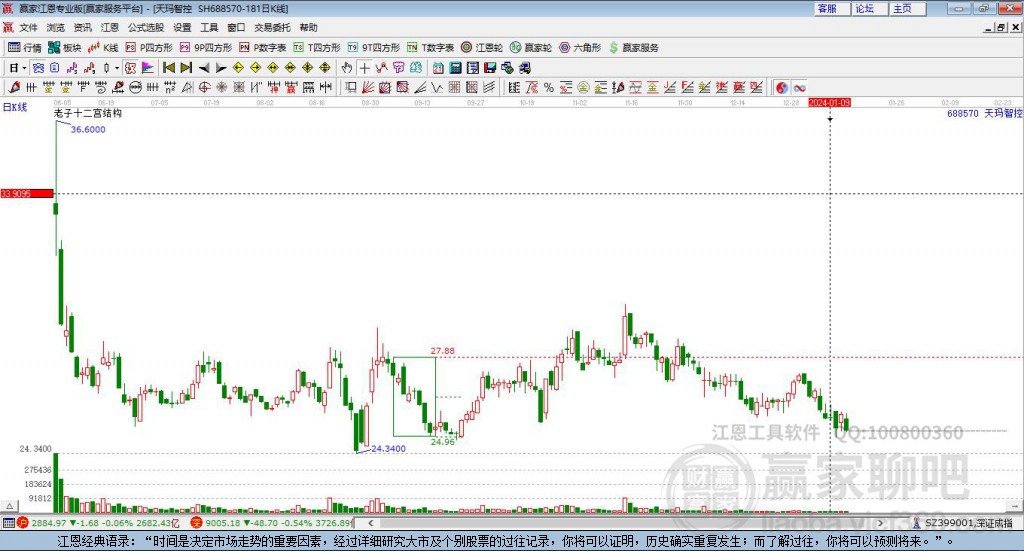Open the 窗口 menu
The height and width of the screenshot is (551, 1024).
coord(236,27)
